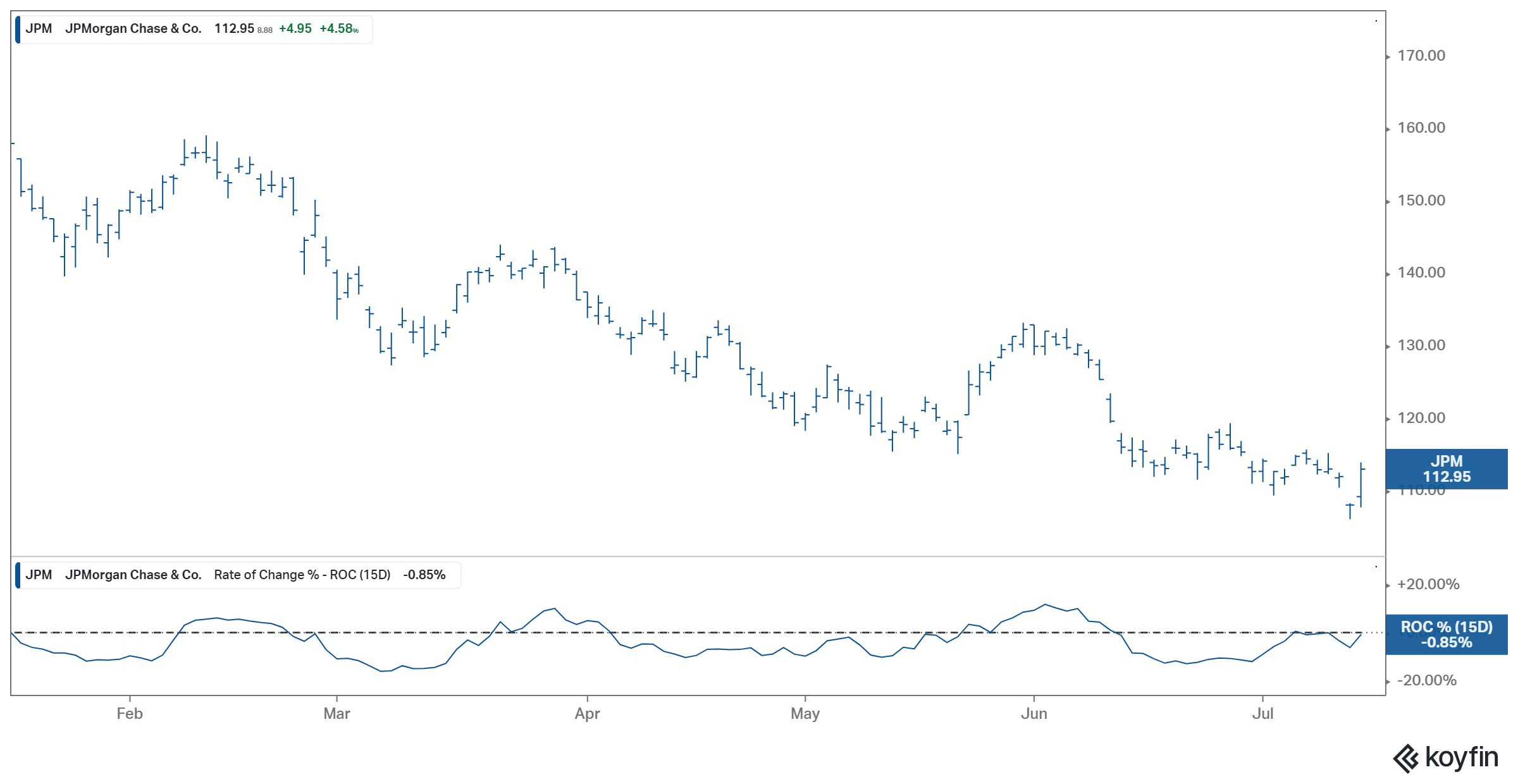Image resolution: width=1518 pixels, height=784 pixels.
Task: Click the JPMorgan Chase & Co. price legend name
Action: coord(133,28)
